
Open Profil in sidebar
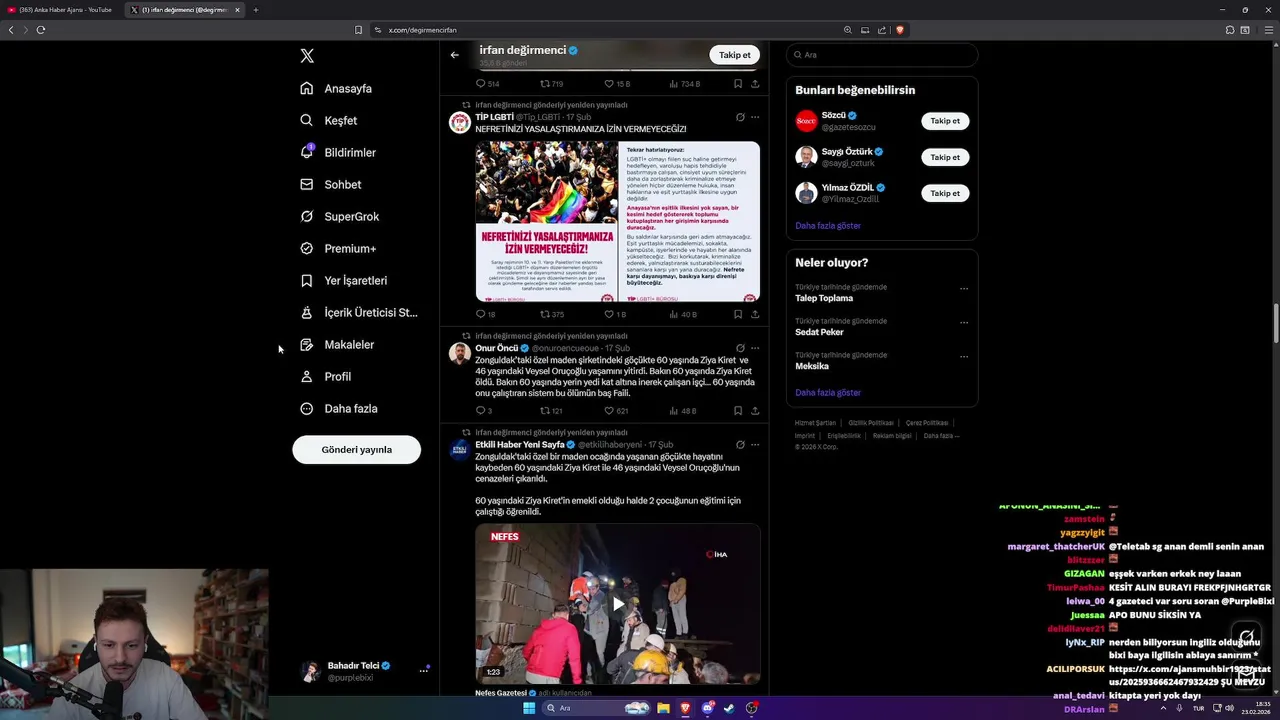click(x=326, y=376)
